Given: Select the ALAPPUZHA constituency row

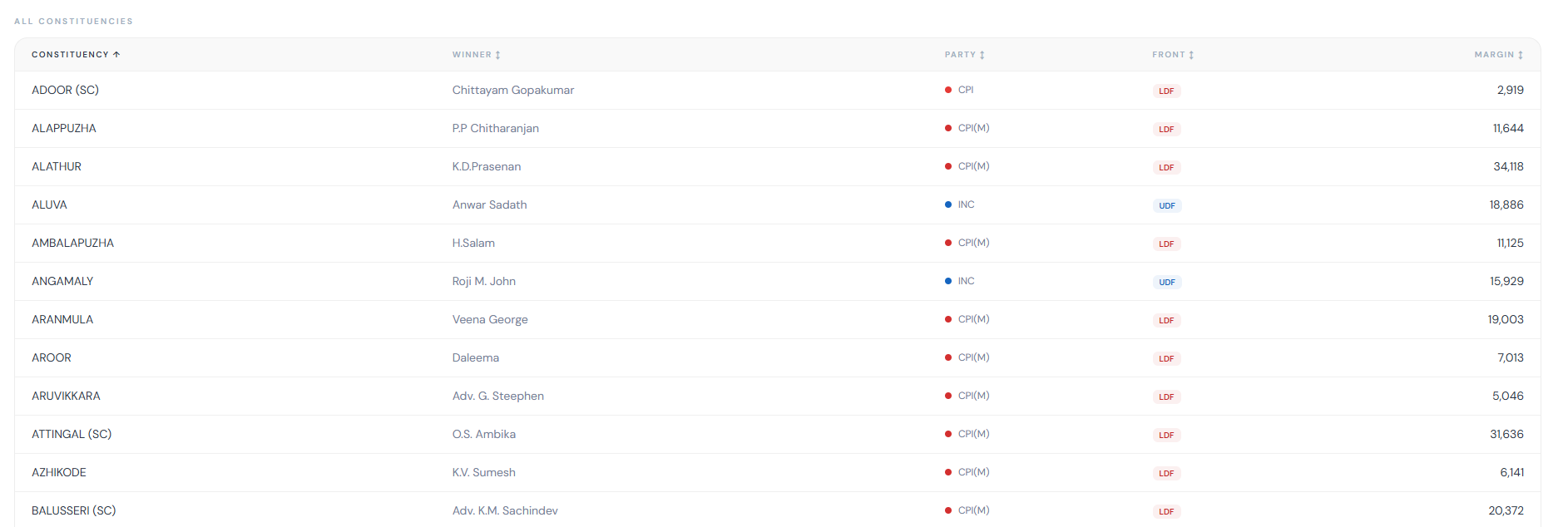Looking at the screenshot, I should coord(64,128).
